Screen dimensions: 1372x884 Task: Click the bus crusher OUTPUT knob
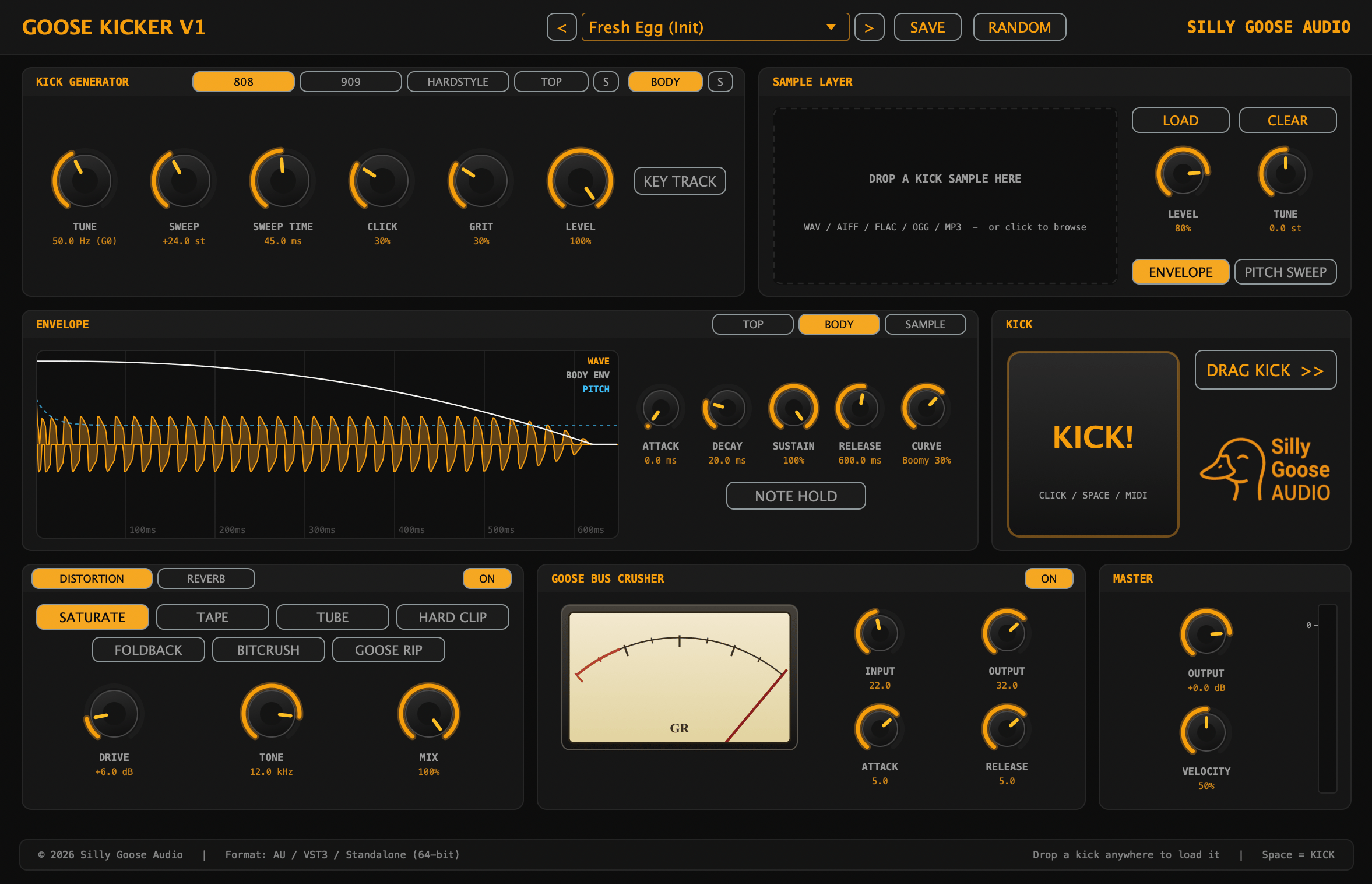[x=1007, y=633]
